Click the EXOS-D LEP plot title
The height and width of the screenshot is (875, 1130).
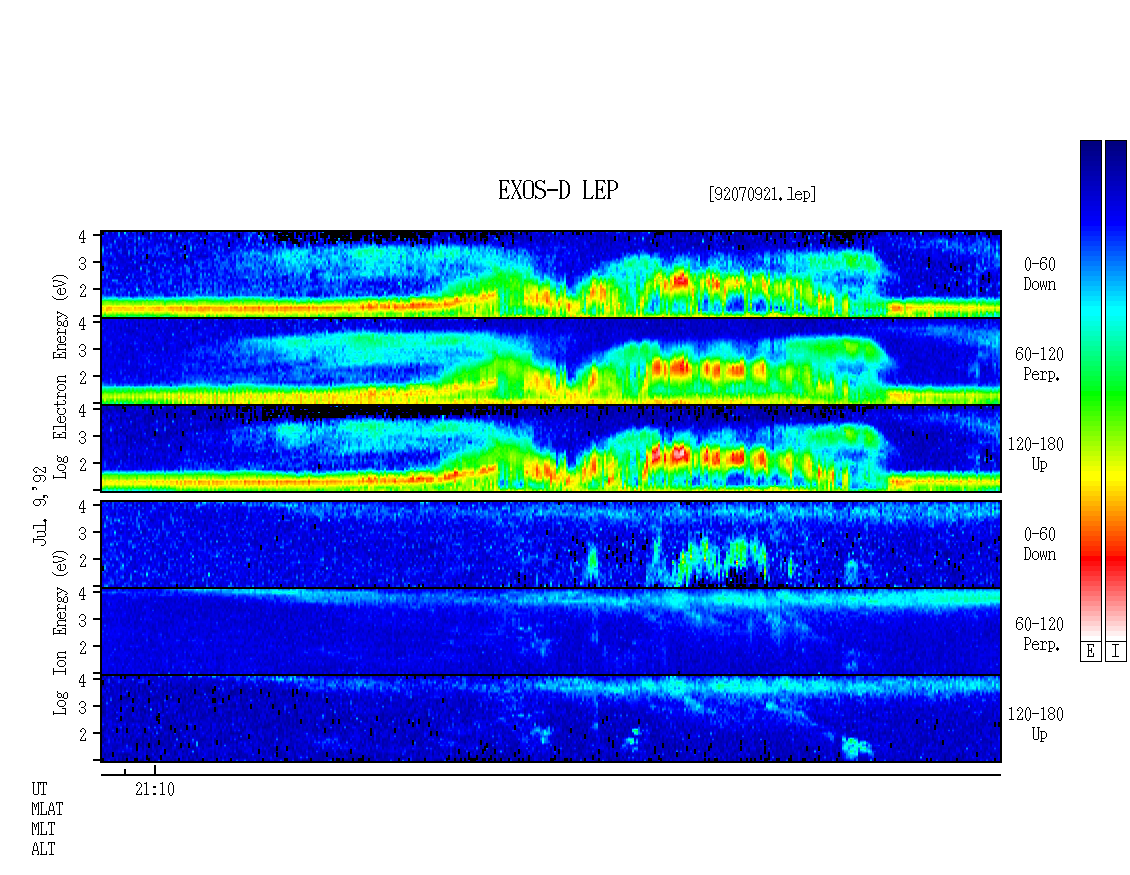[558, 190]
